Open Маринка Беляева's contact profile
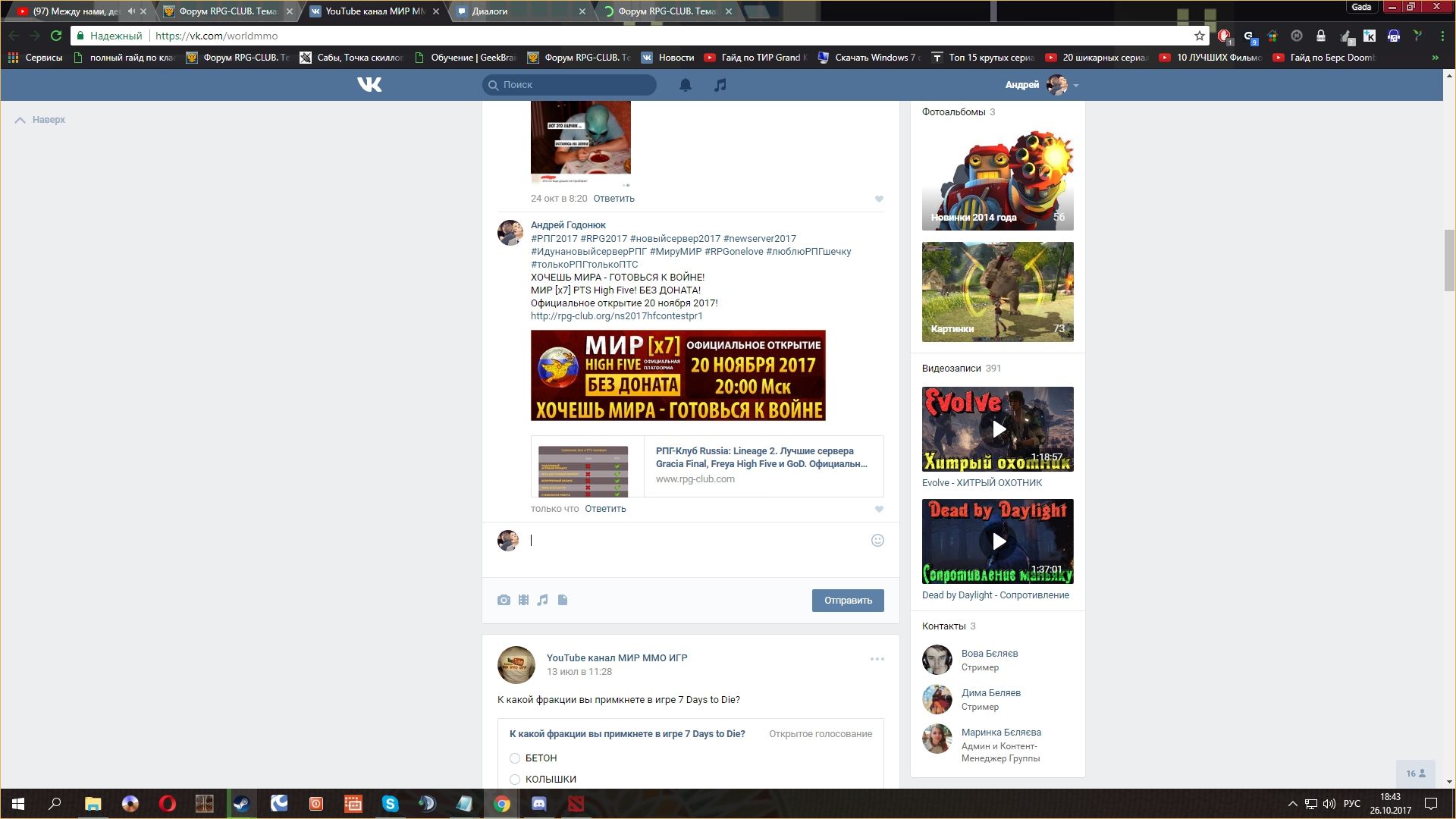 tap(1001, 733)
